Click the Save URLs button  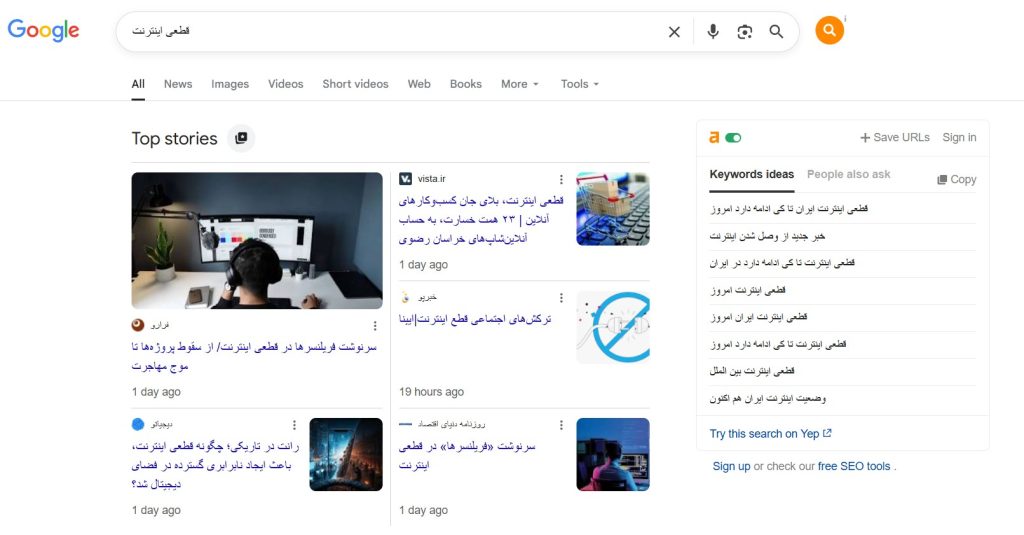click(x=895, y=138)
